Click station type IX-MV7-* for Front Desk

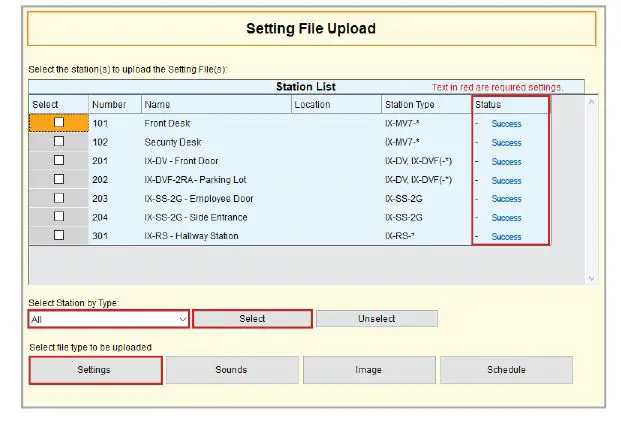402,124
